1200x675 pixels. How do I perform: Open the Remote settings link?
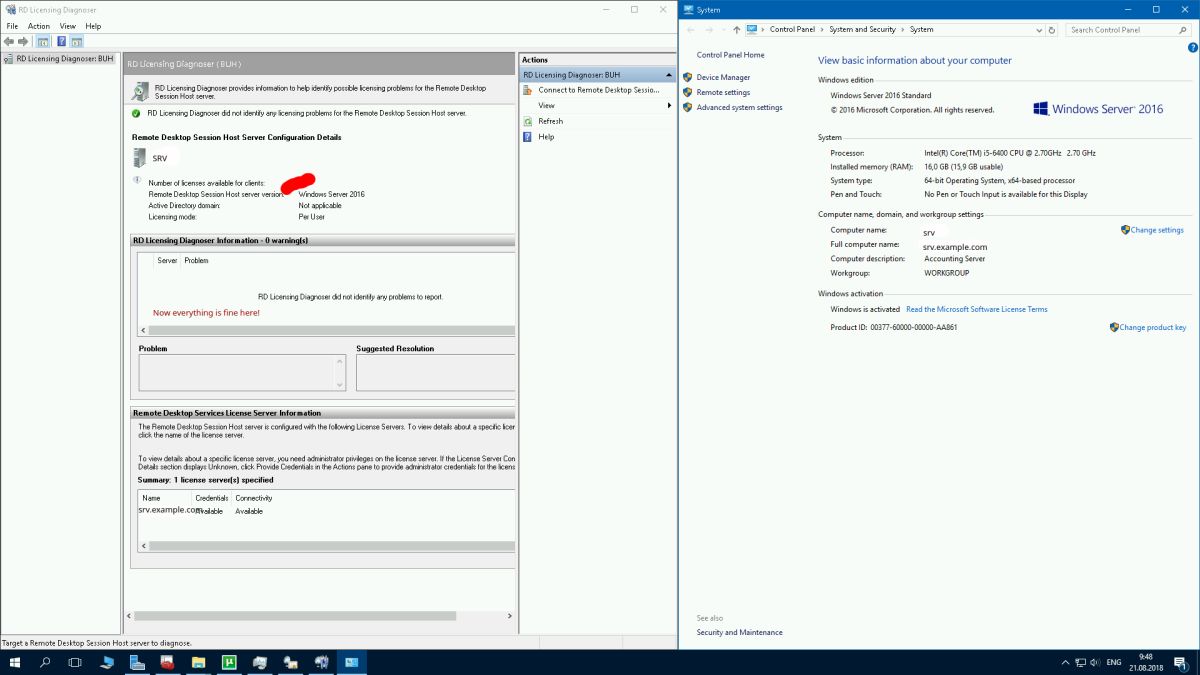[x=723, y=92]
